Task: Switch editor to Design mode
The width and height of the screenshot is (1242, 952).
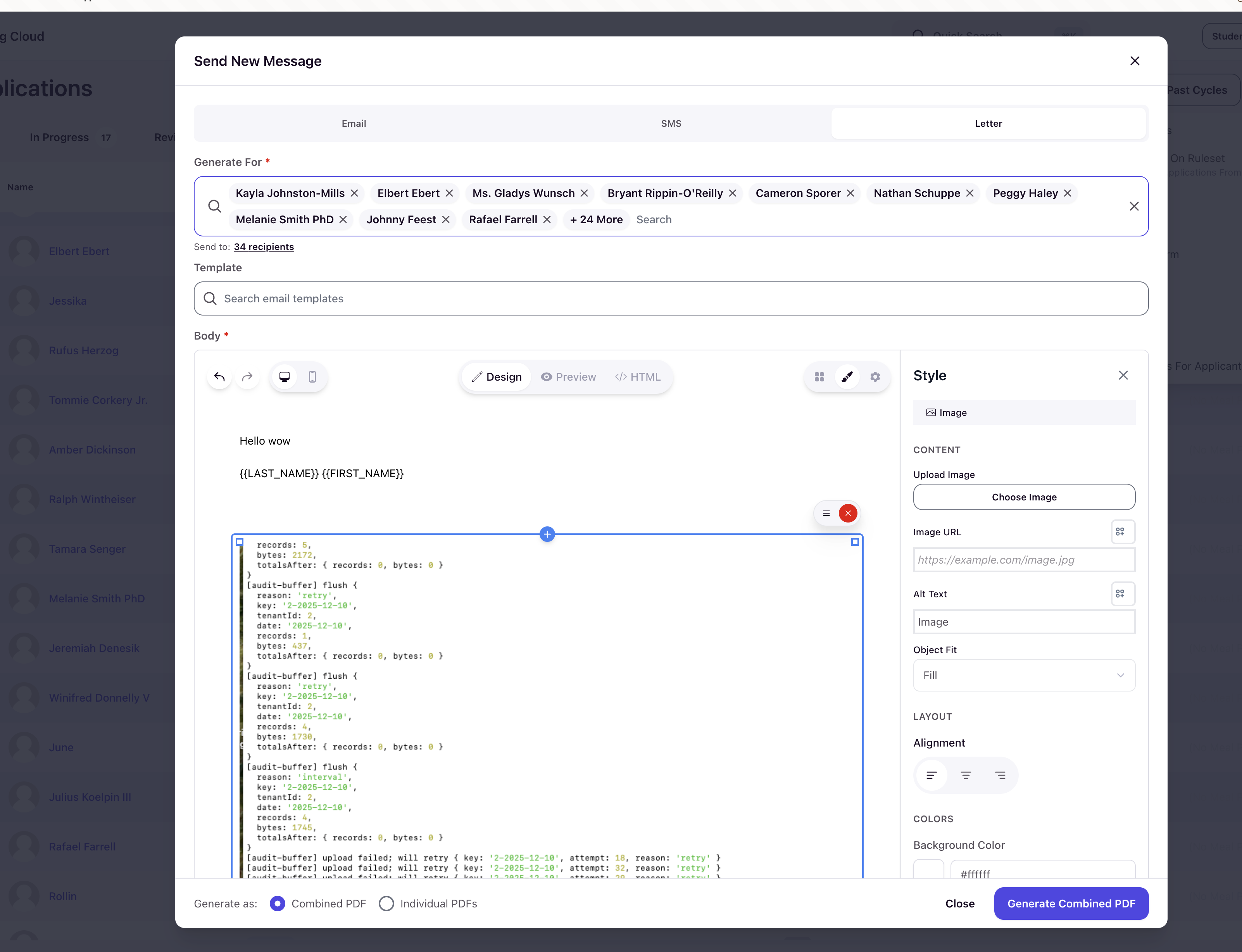Action: [x=497, y=377]
